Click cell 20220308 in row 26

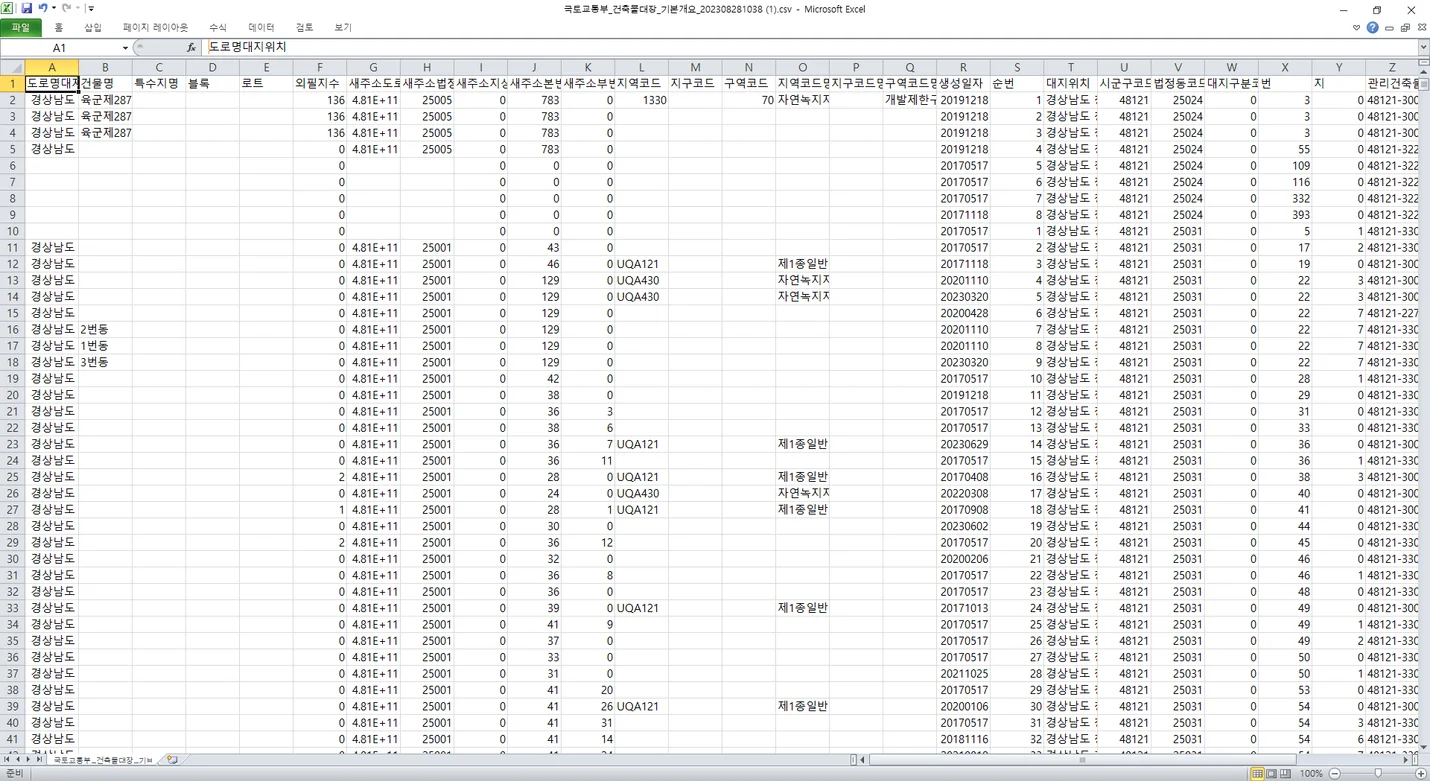963,493
